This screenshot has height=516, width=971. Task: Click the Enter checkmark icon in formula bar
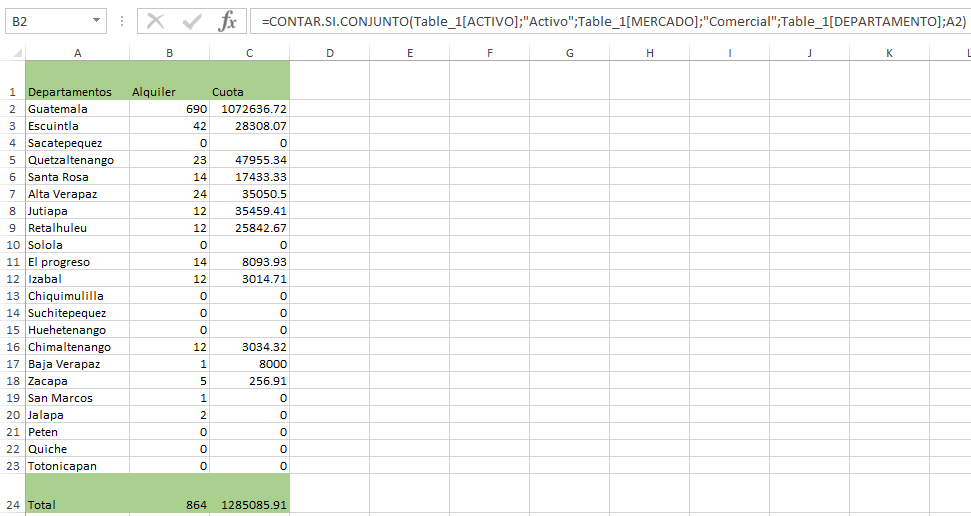192,21
